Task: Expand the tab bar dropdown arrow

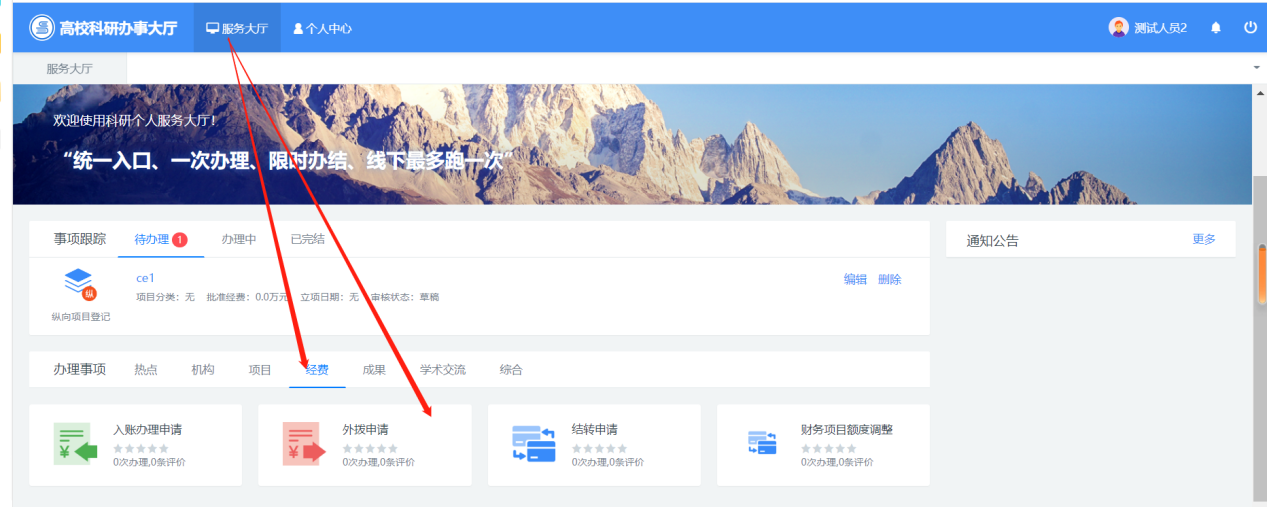Action: pyautogui.click(x=1256, y=67)
